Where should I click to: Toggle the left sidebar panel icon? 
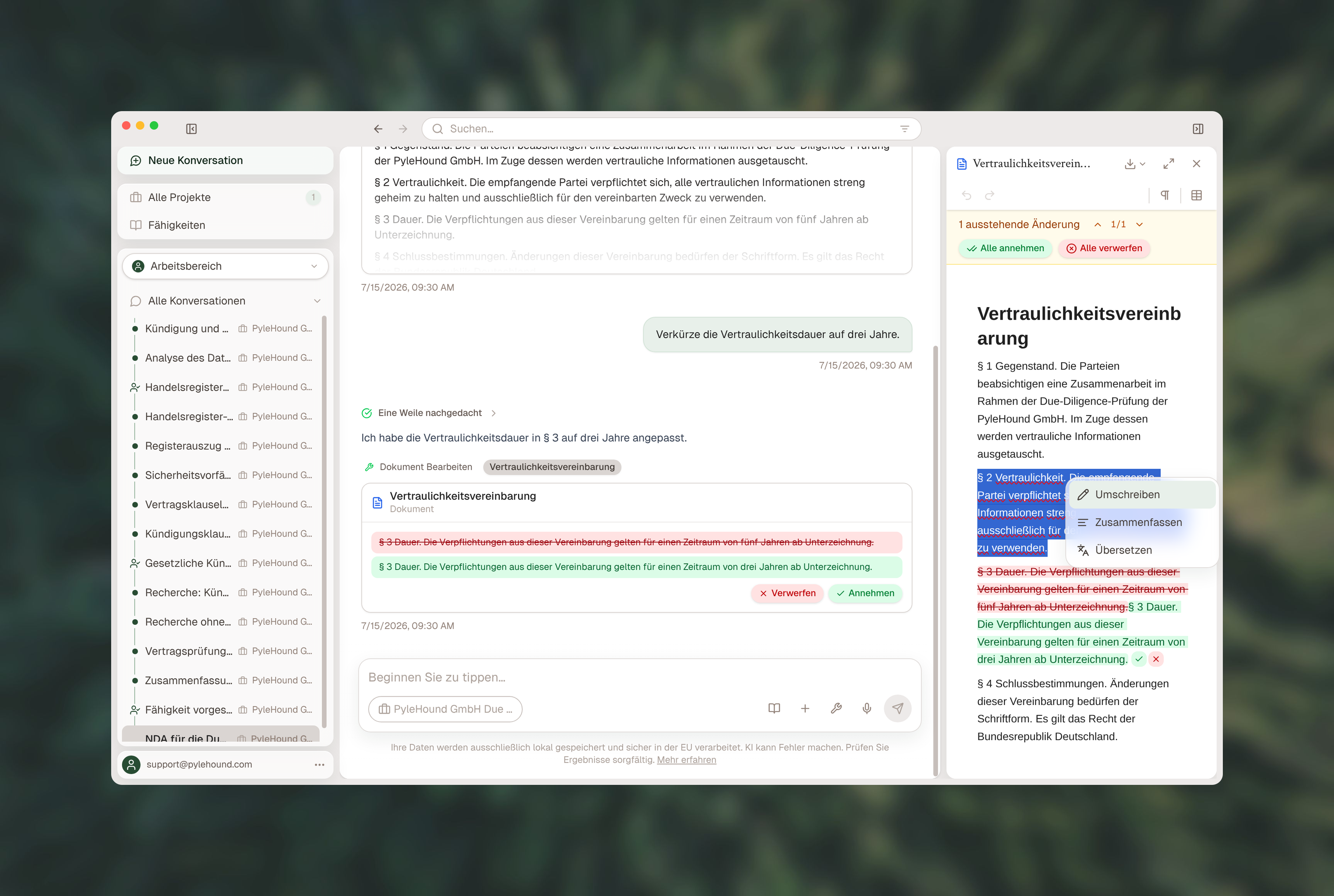[x=191, y=128]
